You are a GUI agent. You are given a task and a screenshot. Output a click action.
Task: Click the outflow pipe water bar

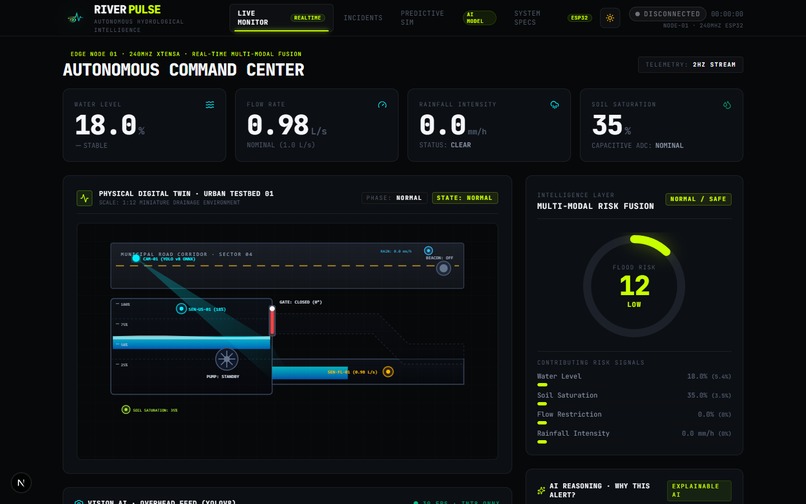tap(310, 372)
